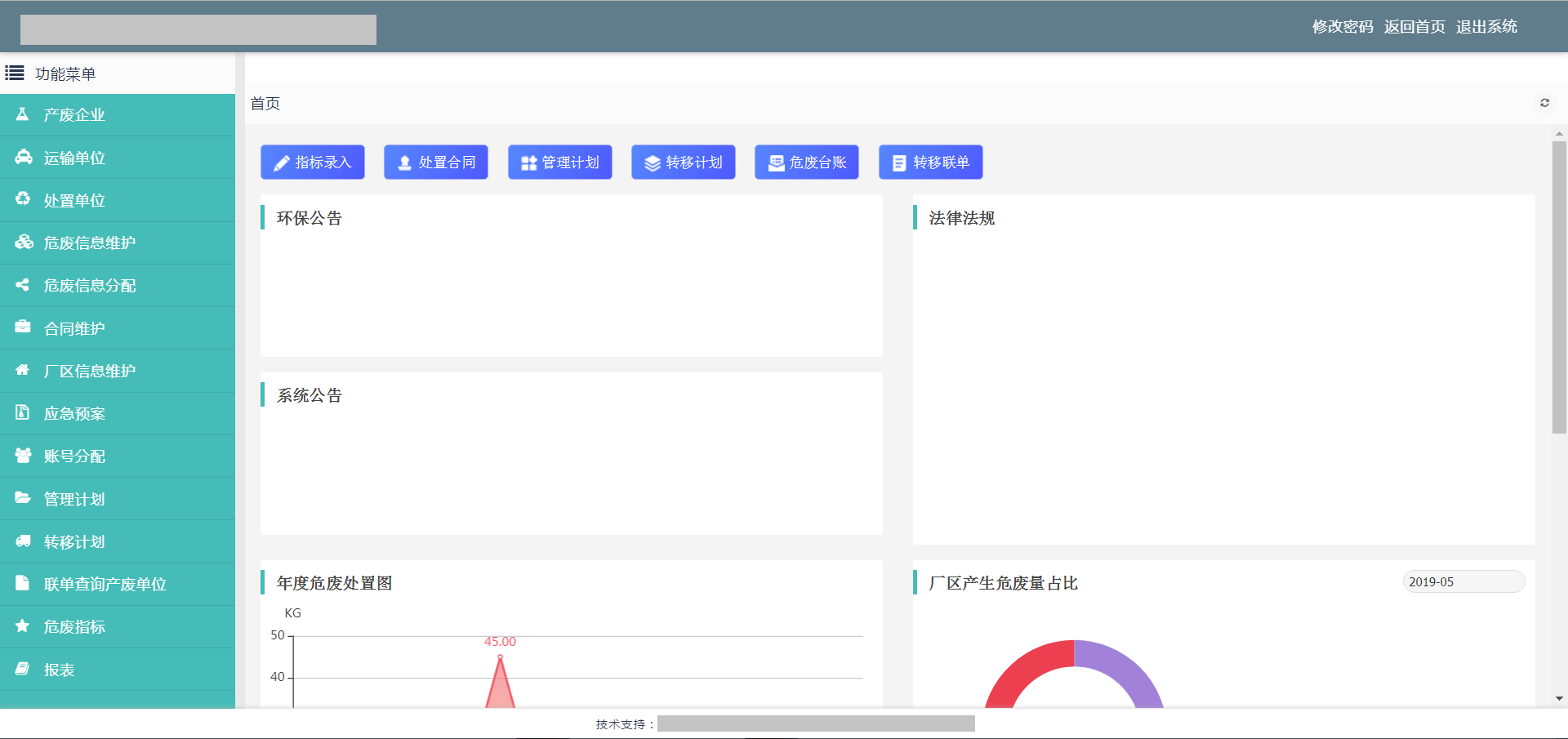1568x739 pixels.
Task: Click the 返回首页 link
Action: (x=1414, y=27)
